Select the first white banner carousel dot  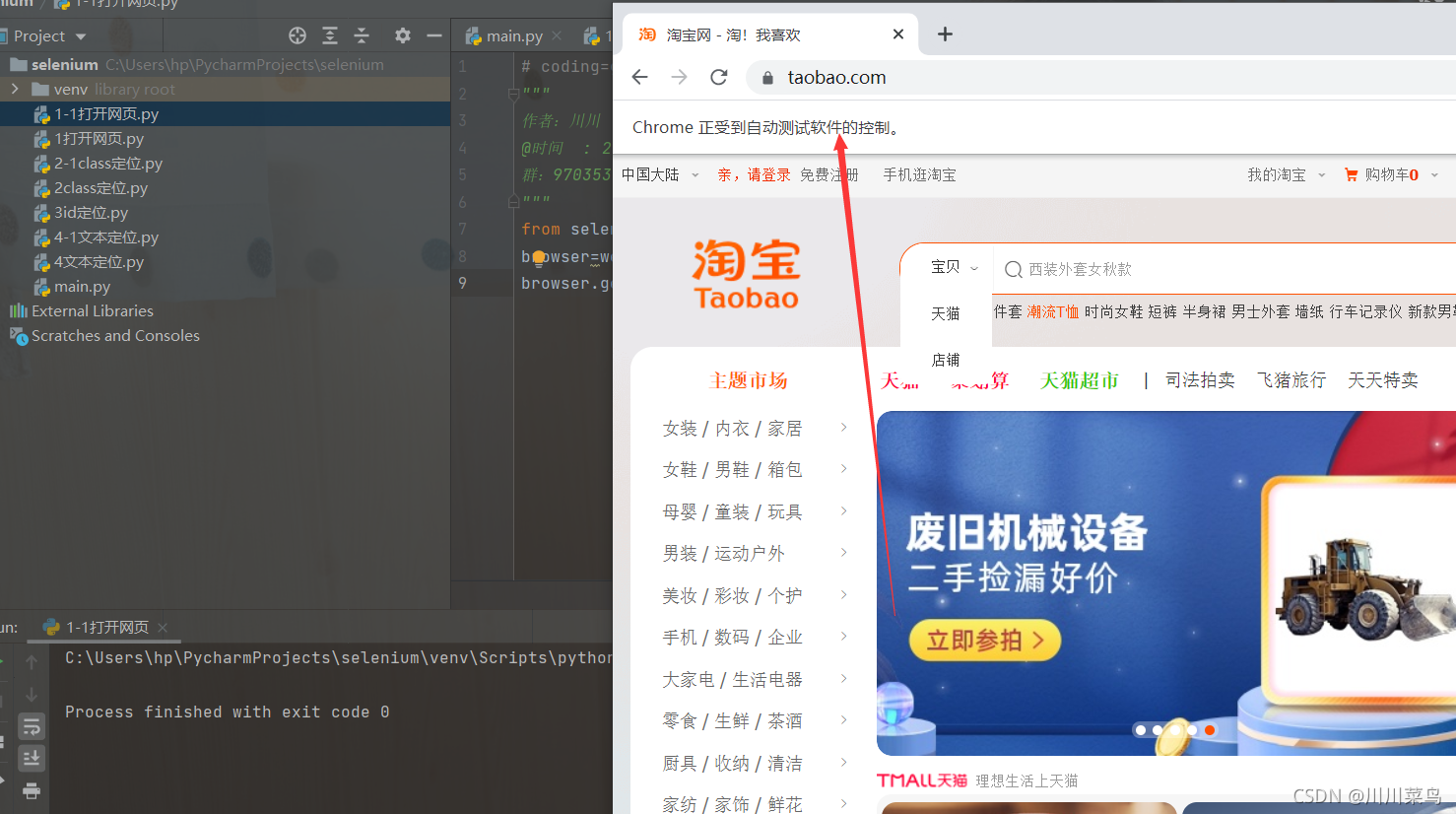pyautogui.click(x=1141, y=730)
